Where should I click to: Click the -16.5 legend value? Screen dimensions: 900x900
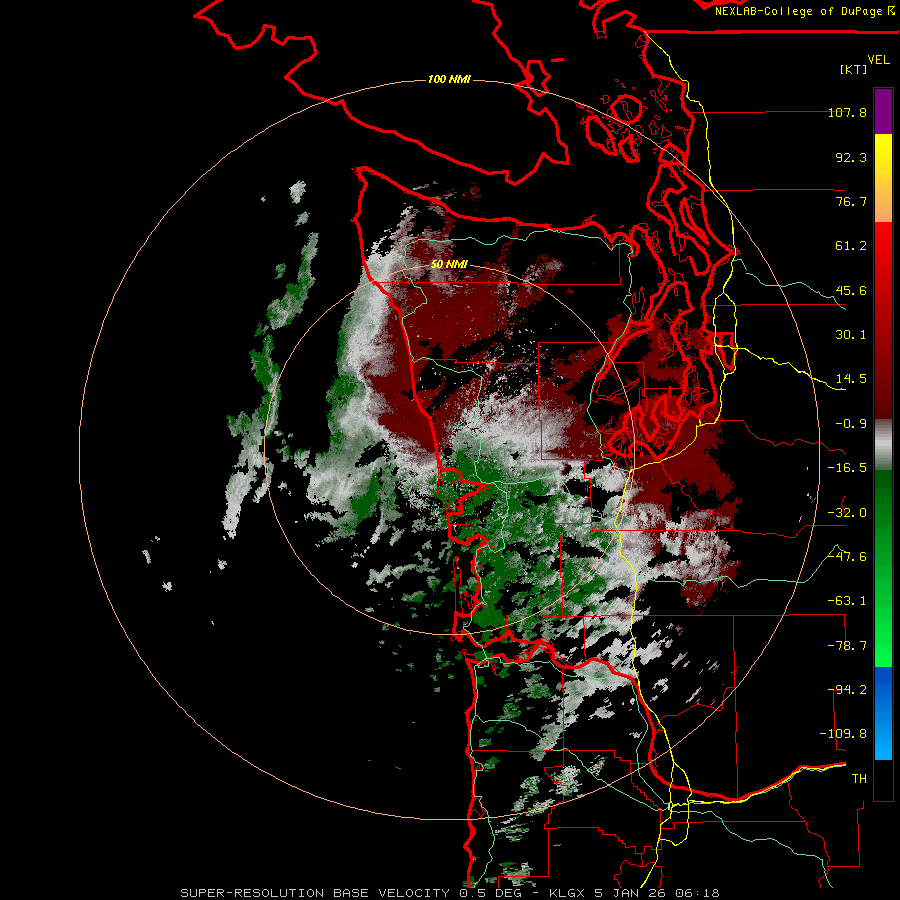coord(847,468)
